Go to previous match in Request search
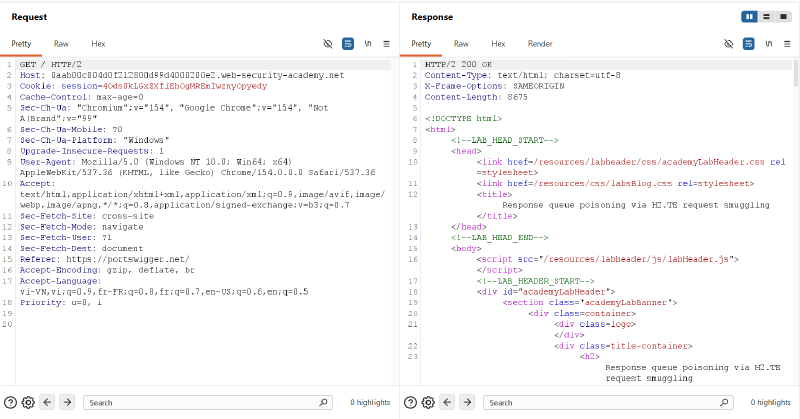Screen dimensions: 800x419 (47, 402)
